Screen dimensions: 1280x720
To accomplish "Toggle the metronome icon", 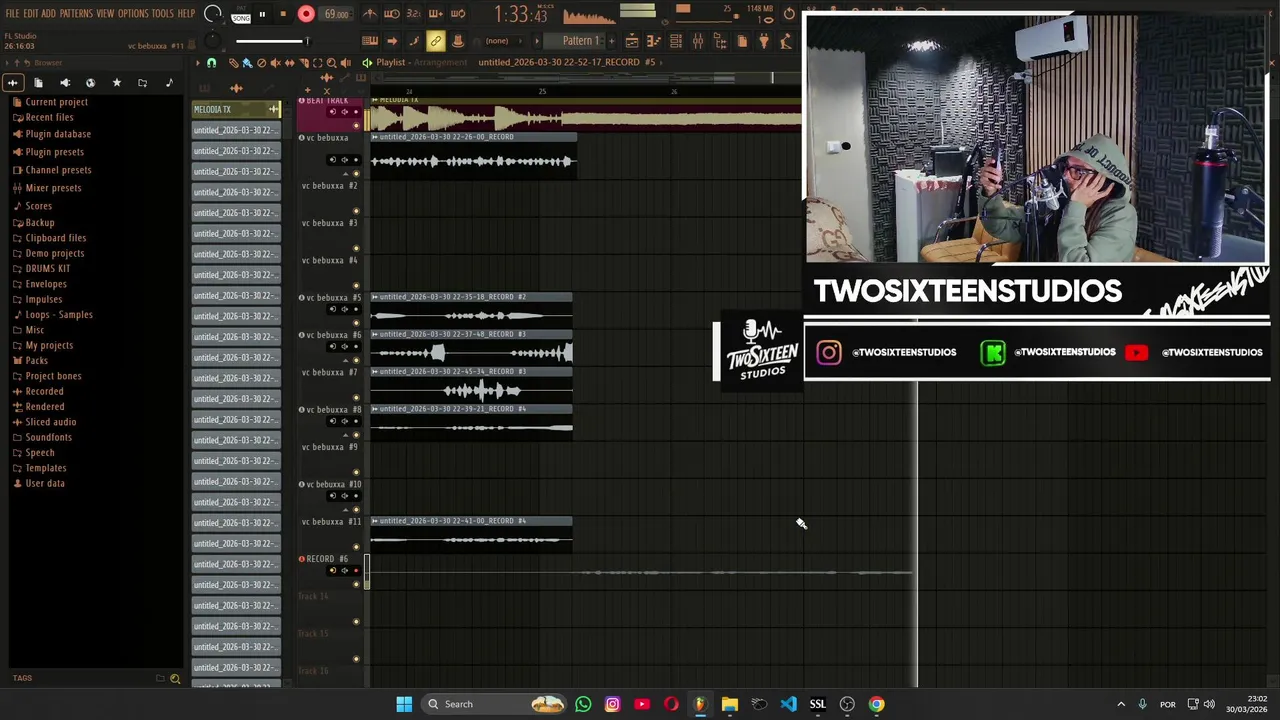I will tap(370, 14).
